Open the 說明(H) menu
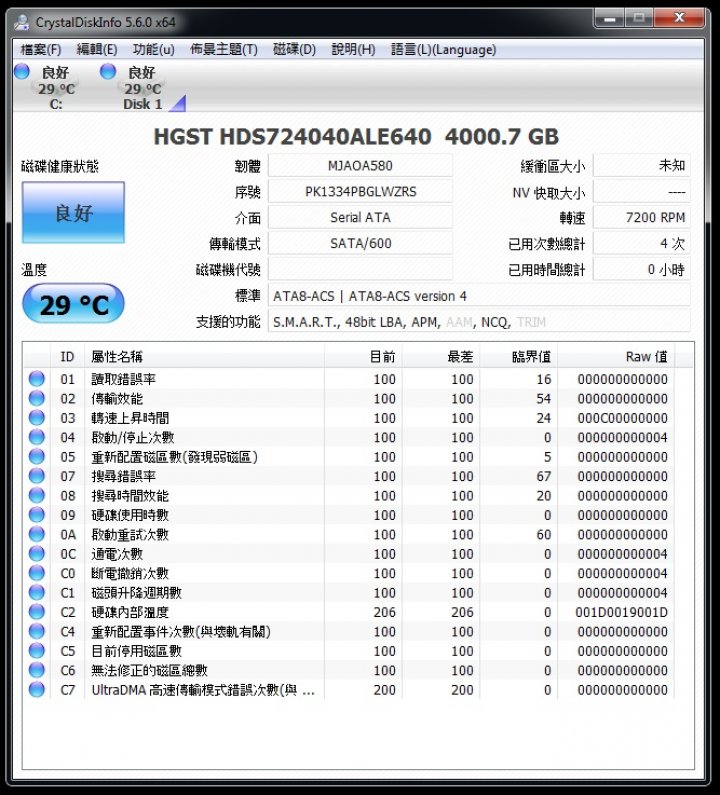The width and height of the screenshot is (720, 795). coord(353,49)
